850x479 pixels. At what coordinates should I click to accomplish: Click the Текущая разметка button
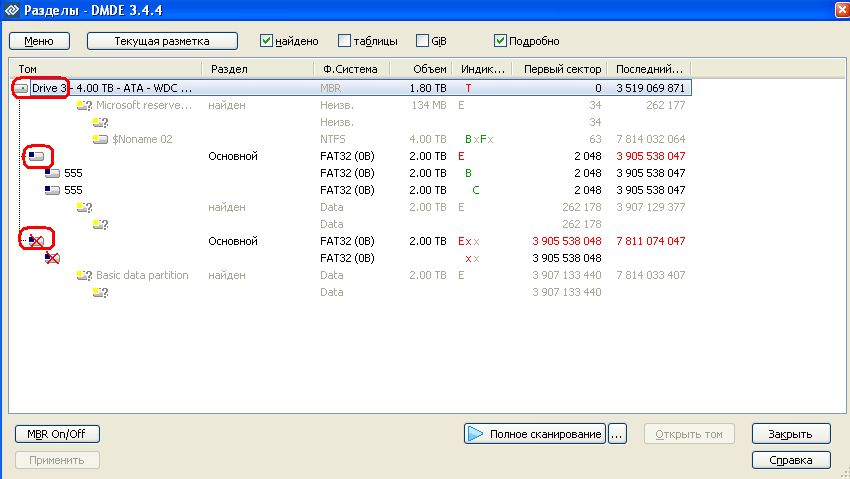162,41
